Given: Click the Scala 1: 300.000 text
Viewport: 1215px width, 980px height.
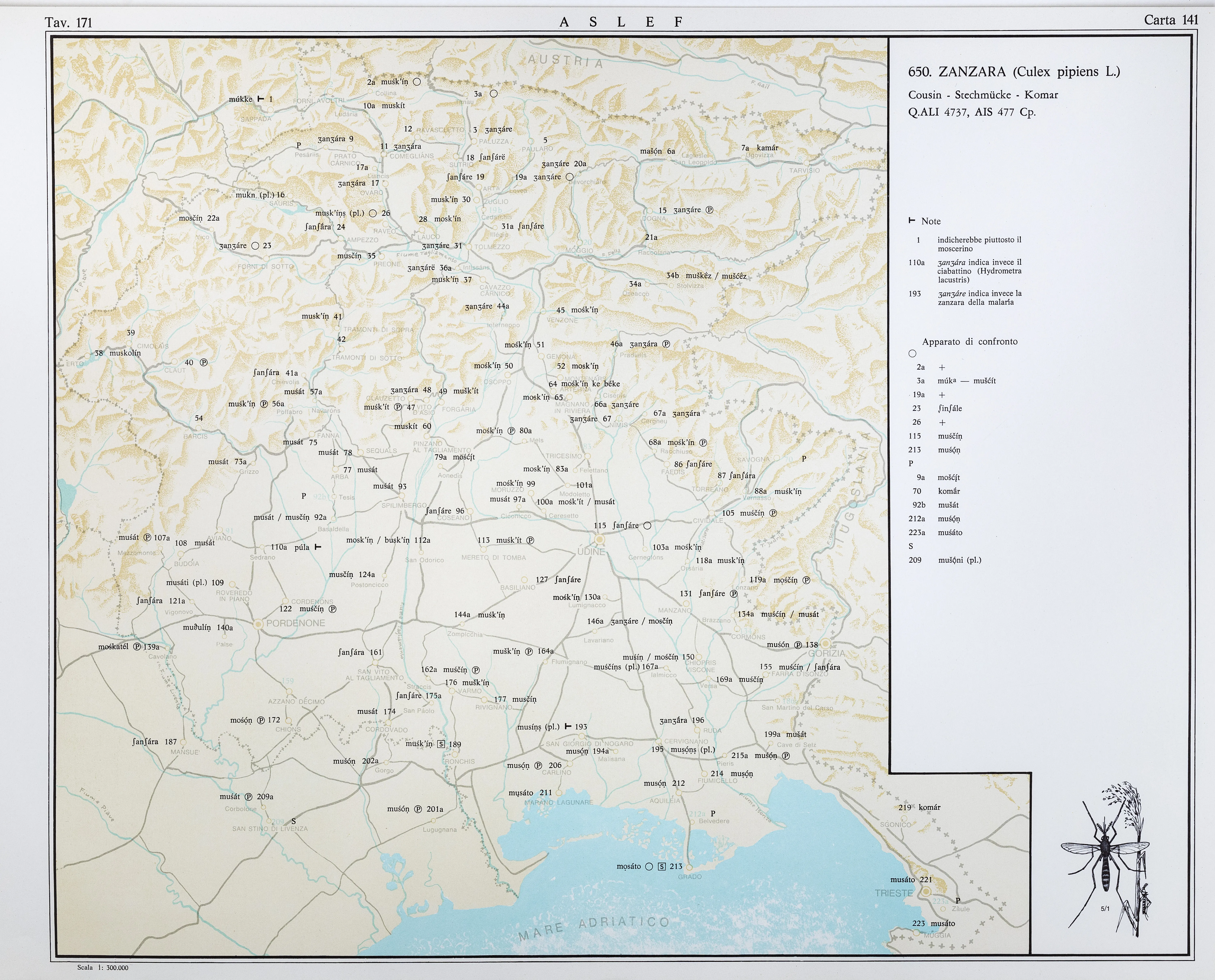Looking at the screenshot, I should pyautogui.click(x=103, y=968).
